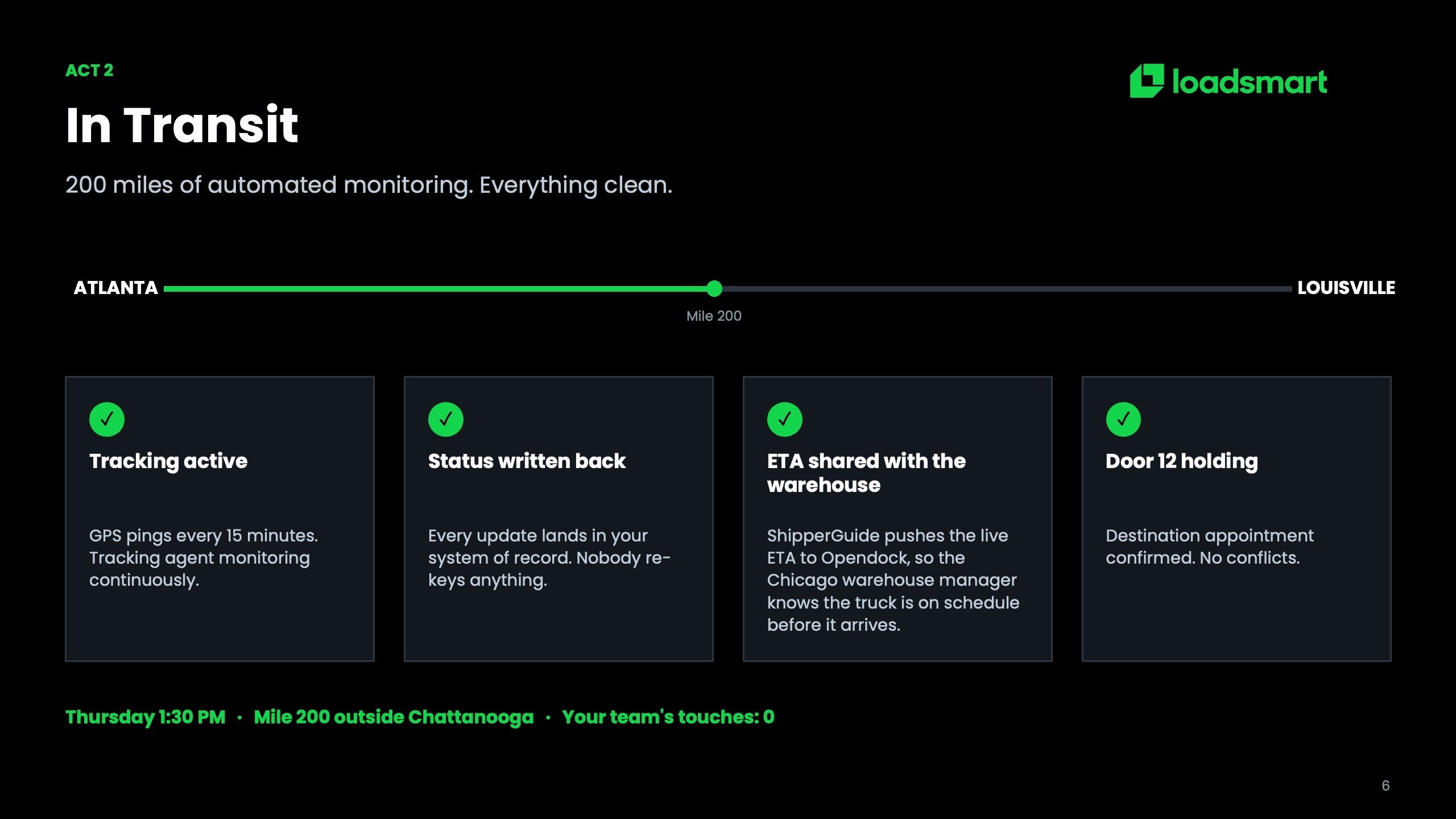Click the Mile 200 label under the route
This screenshot has width=1456, height=819.
[714, 316]
